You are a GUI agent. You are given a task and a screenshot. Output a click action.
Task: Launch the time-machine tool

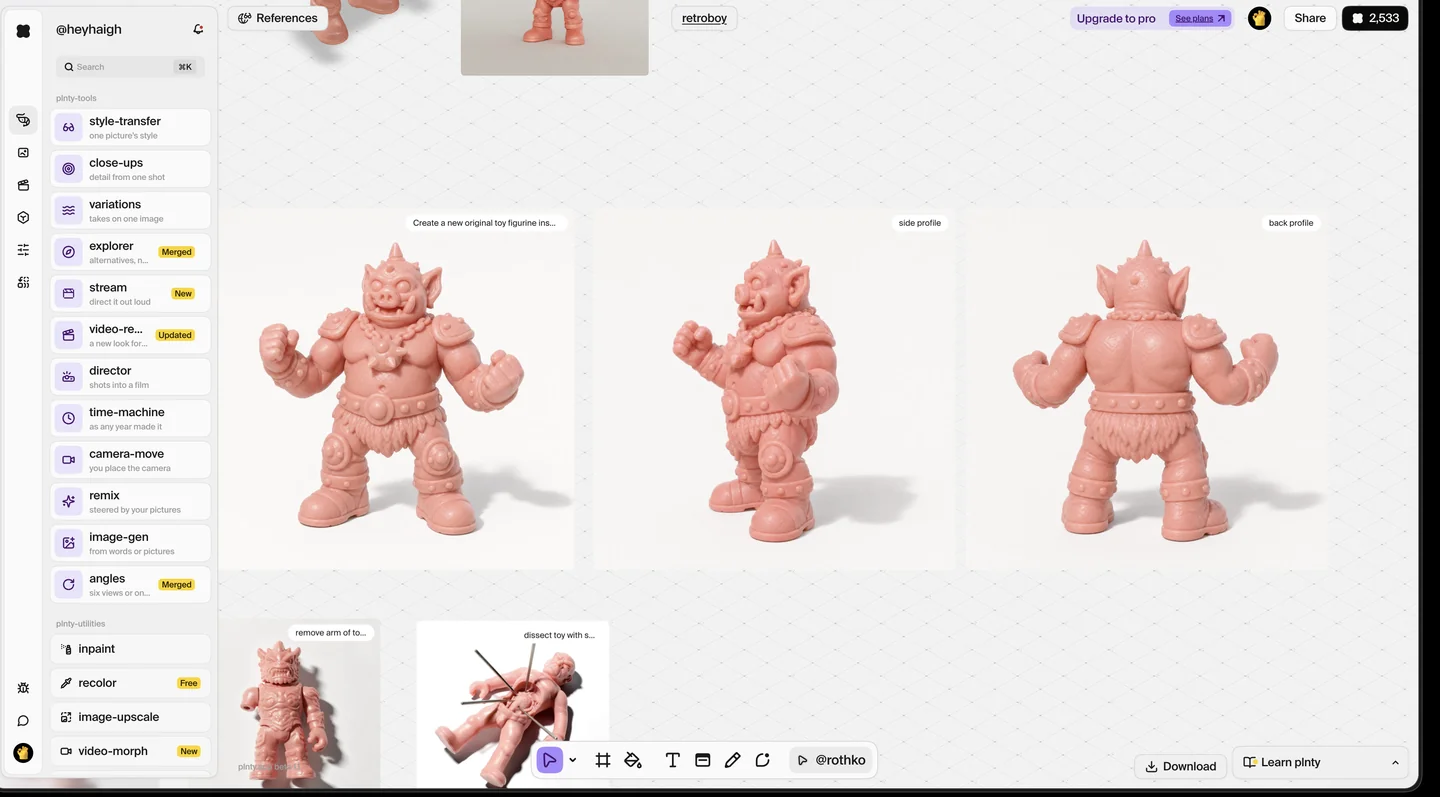click(x=131, y=418)
